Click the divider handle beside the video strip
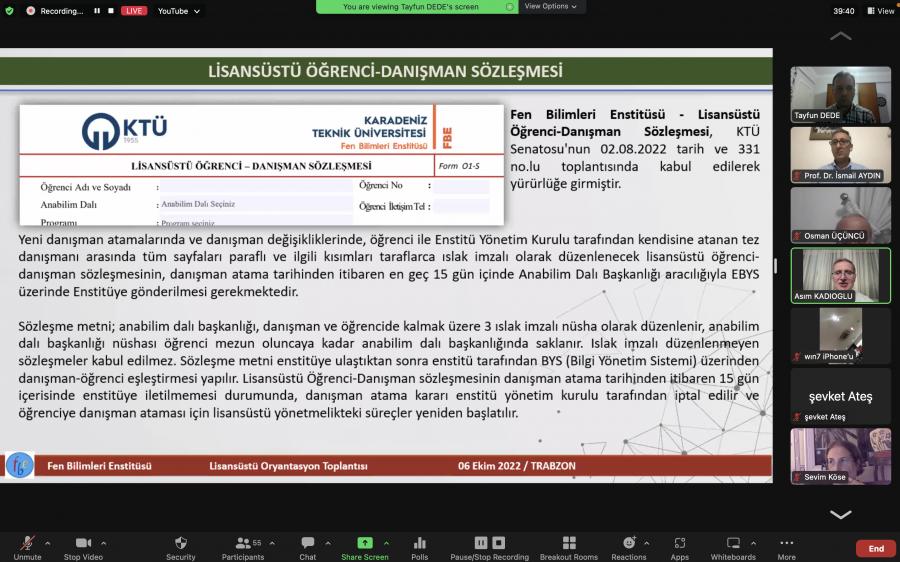 tap(775, 266)
